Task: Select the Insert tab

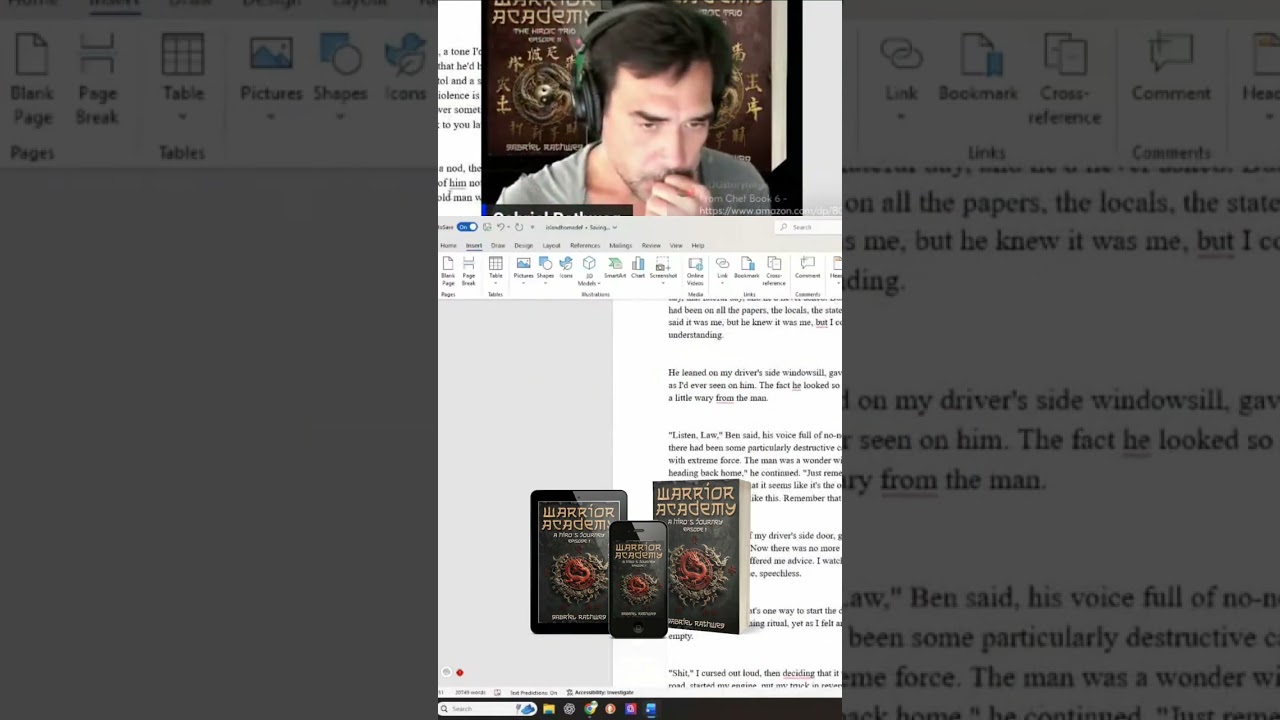Action: point(474,246)
